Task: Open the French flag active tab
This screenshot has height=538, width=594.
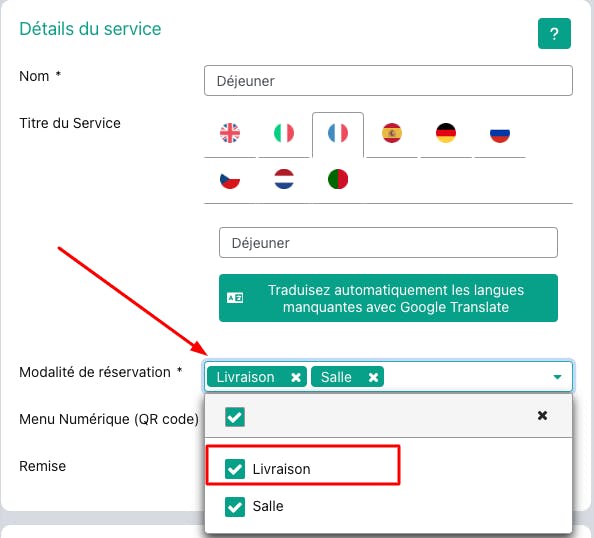Action: coord(338,133)
